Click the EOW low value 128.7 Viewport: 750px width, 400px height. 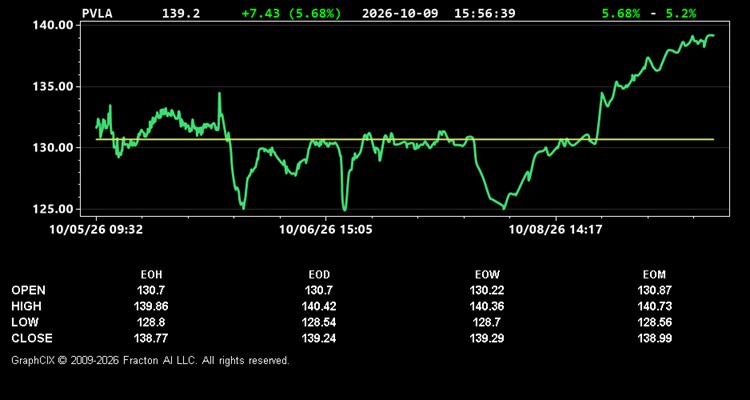point(487,322)
